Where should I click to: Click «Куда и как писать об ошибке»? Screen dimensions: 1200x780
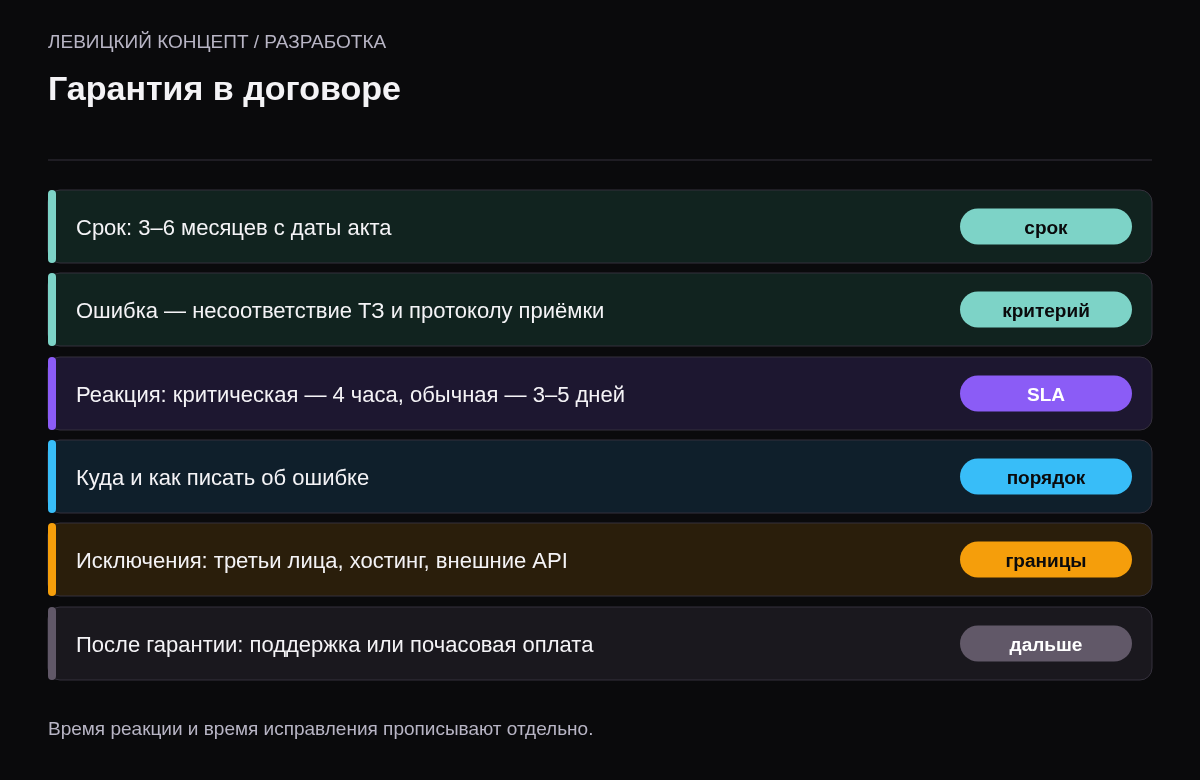click(x=222, y=478)
